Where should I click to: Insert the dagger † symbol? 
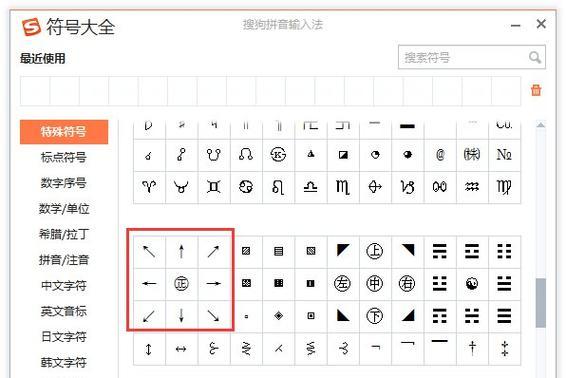pyautogui.click(x=472, y=349)
